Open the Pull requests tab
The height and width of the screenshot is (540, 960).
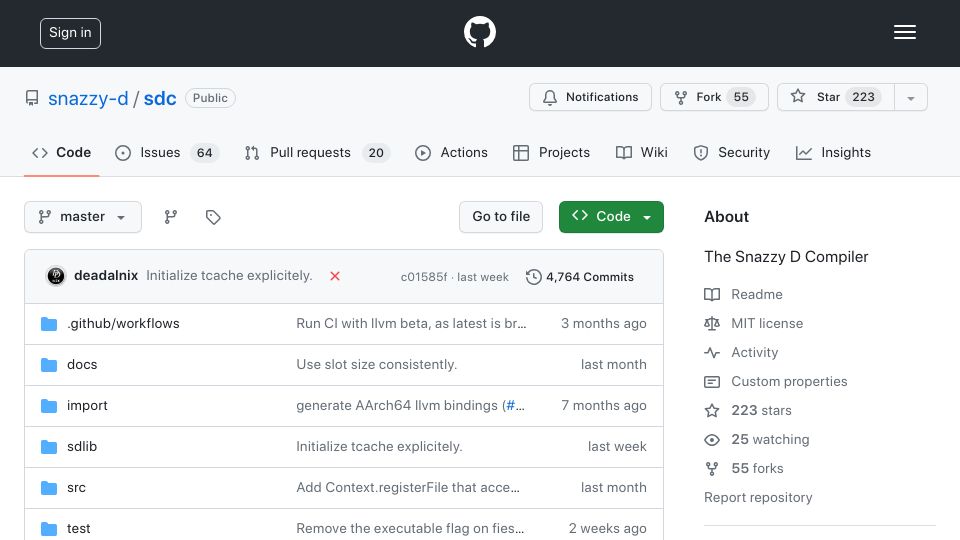[x=317, y=152]
